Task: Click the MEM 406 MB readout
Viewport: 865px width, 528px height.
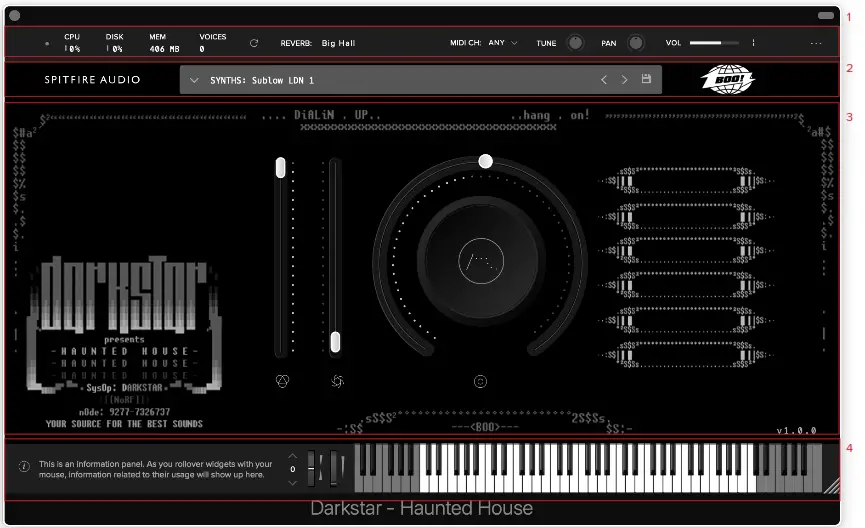Action: (164, 42)
